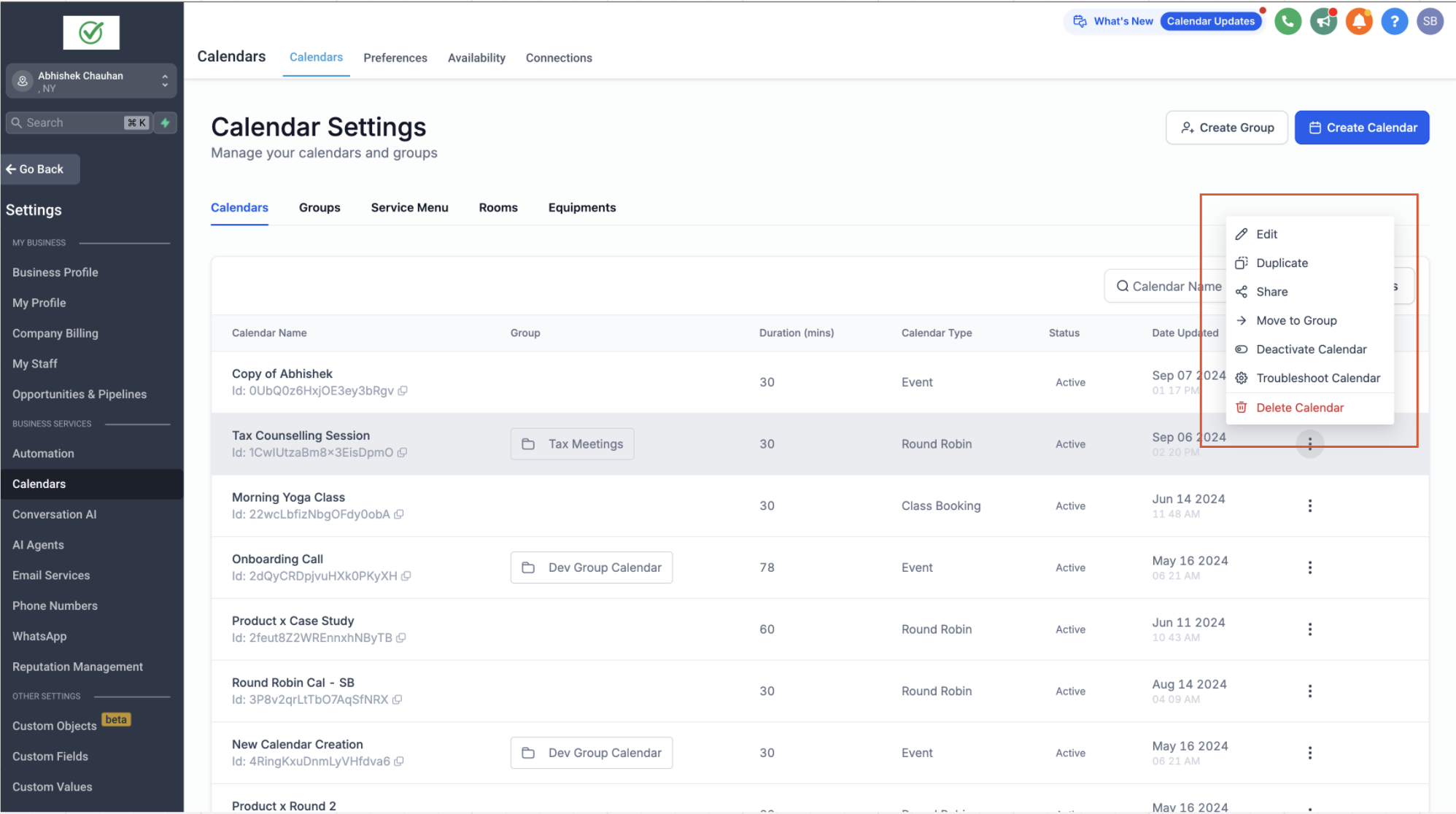Copy the Morning Yoga Class calendar ID
The height and width of the screenshot is (814, 1456).
[x=399, y=514]
